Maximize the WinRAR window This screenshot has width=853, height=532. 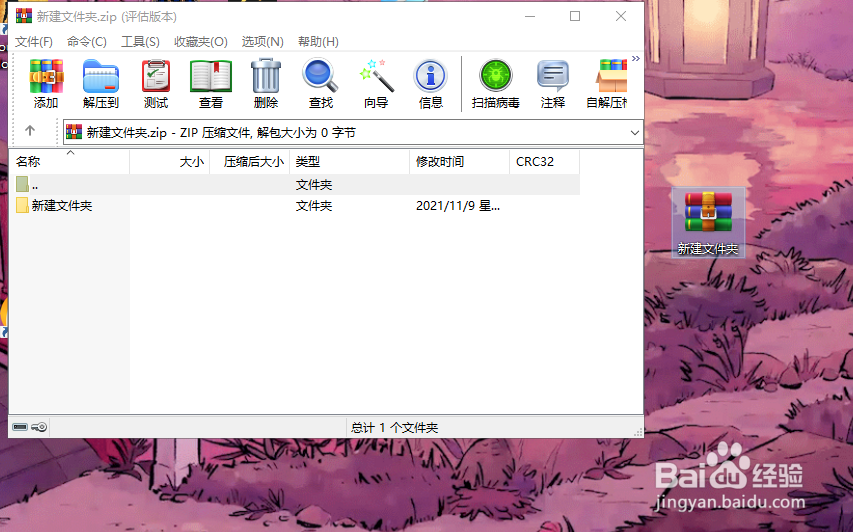[x=575, y=16]
